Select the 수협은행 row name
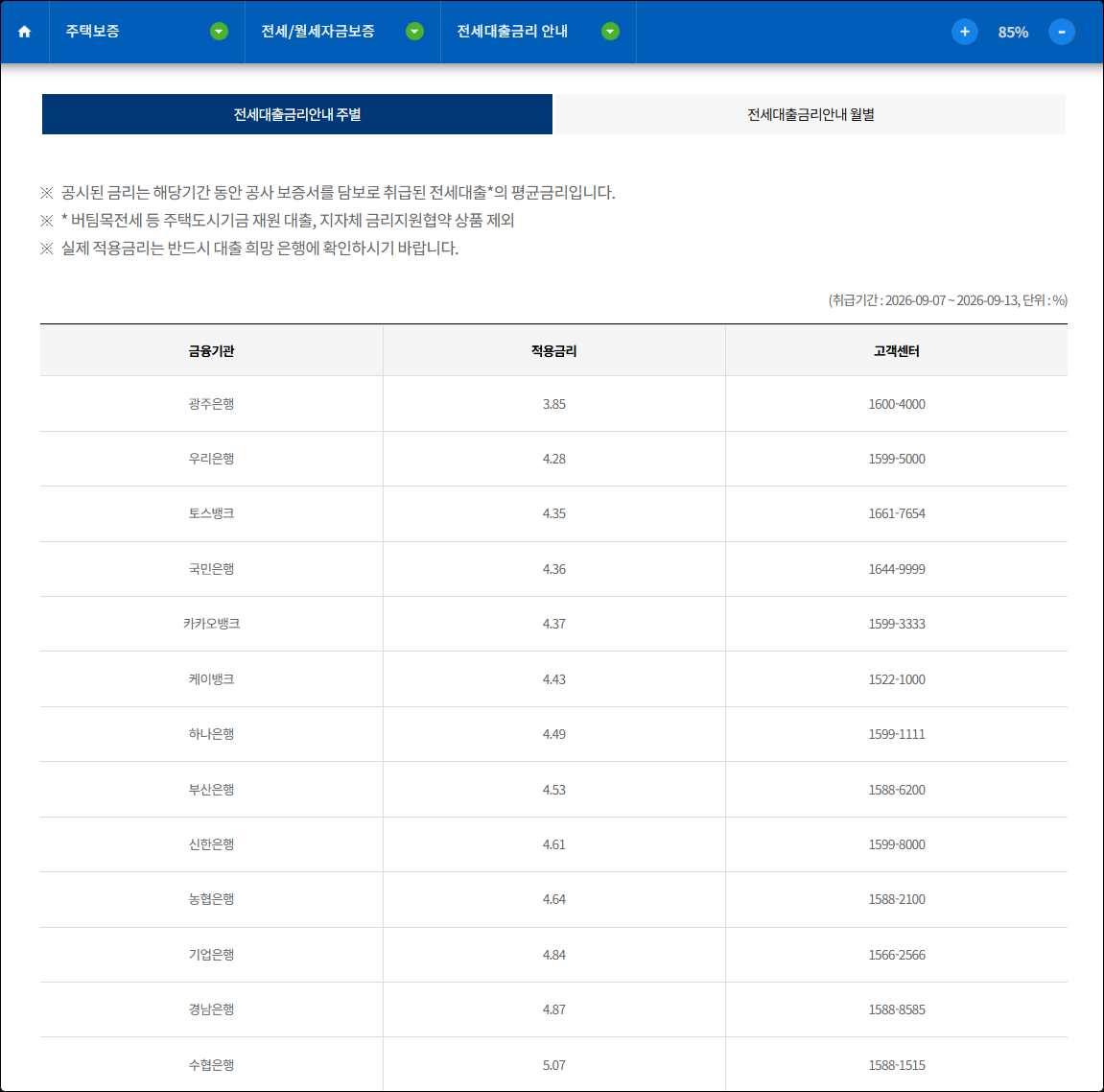This screenshot has height=1092, width=1104. coord(211,1064)
